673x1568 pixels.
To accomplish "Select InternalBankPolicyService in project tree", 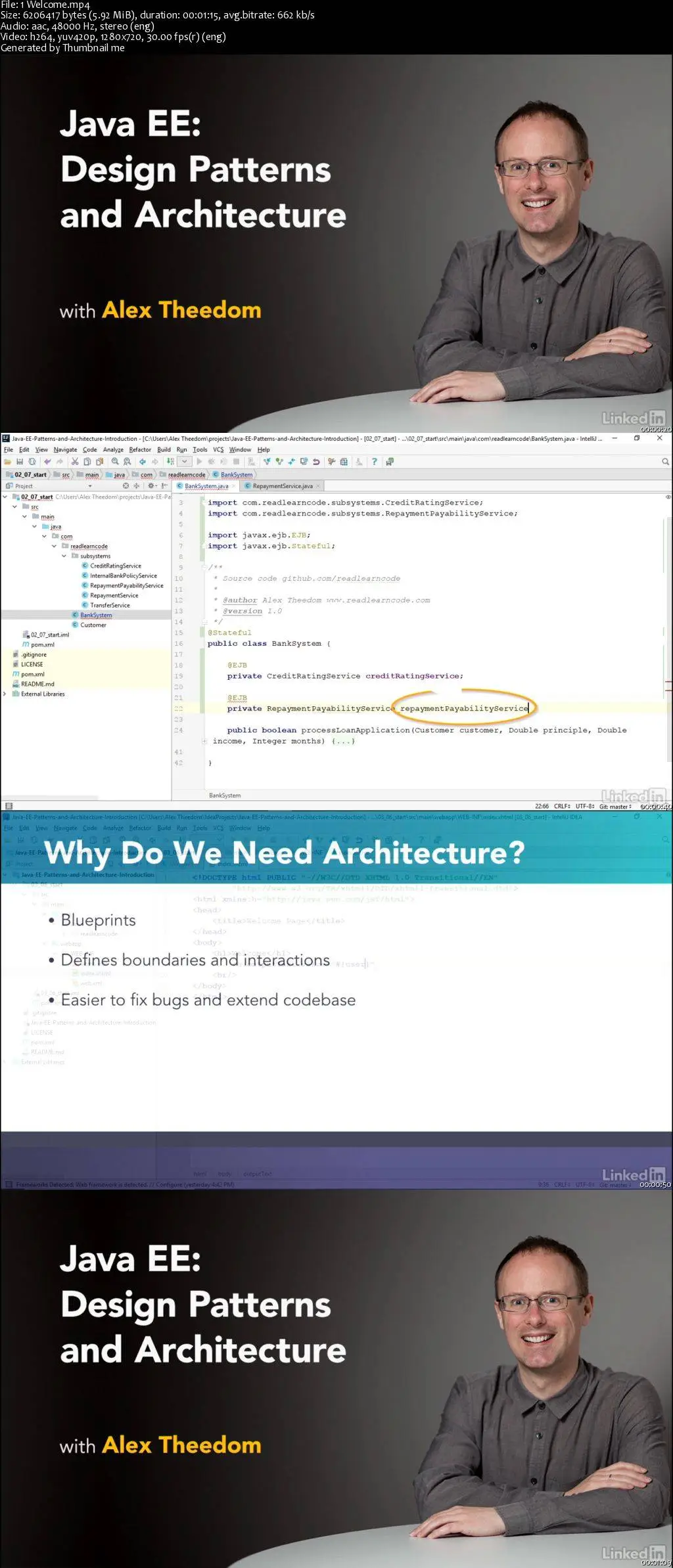I will pos(120,575).
